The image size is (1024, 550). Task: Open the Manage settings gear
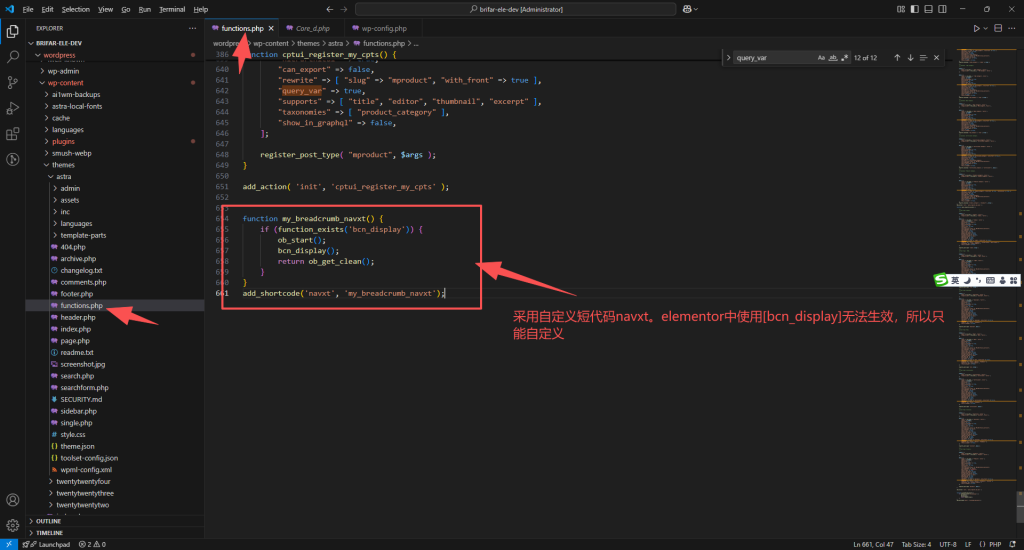pyautogui.click(x=12, y=525)
